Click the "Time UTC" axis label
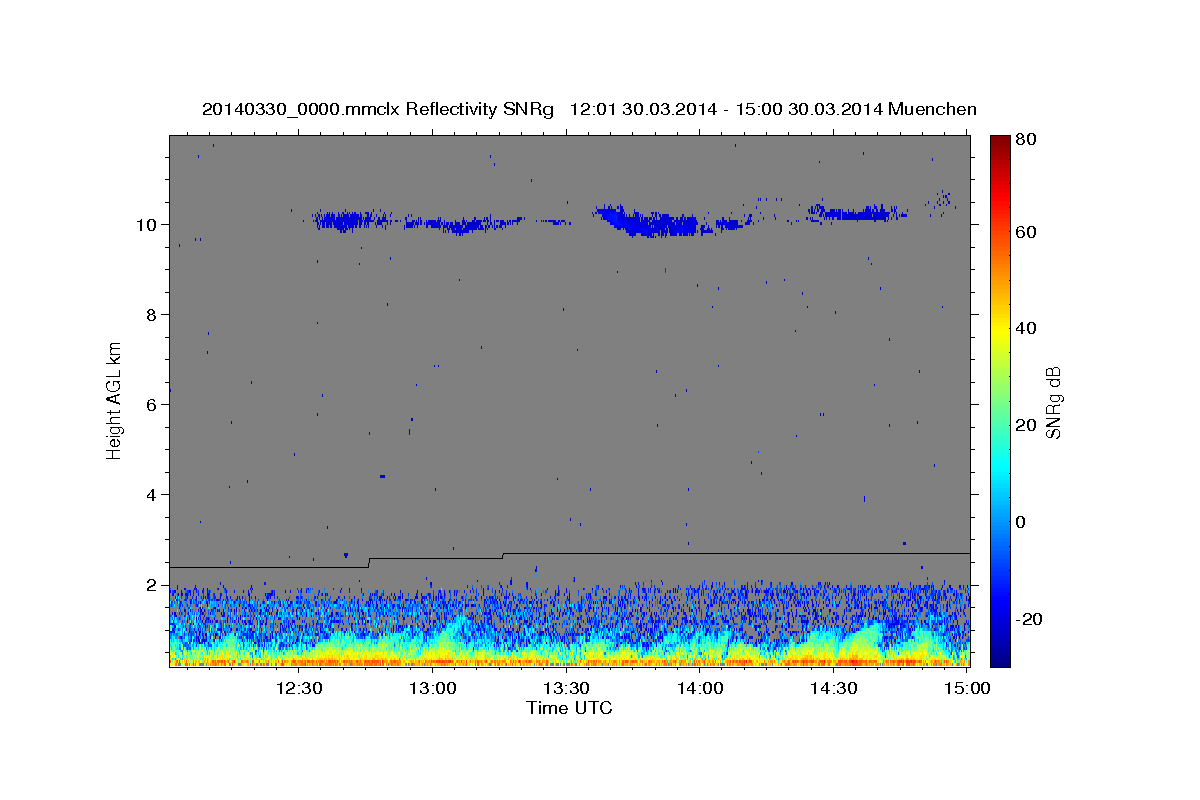Image resolution: width=1200 pixels, height=800 pixels. click(569, 708)
